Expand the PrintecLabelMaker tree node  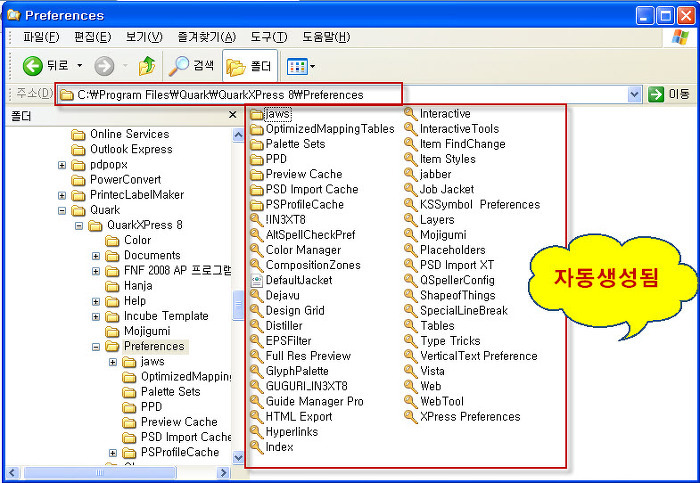62,196
